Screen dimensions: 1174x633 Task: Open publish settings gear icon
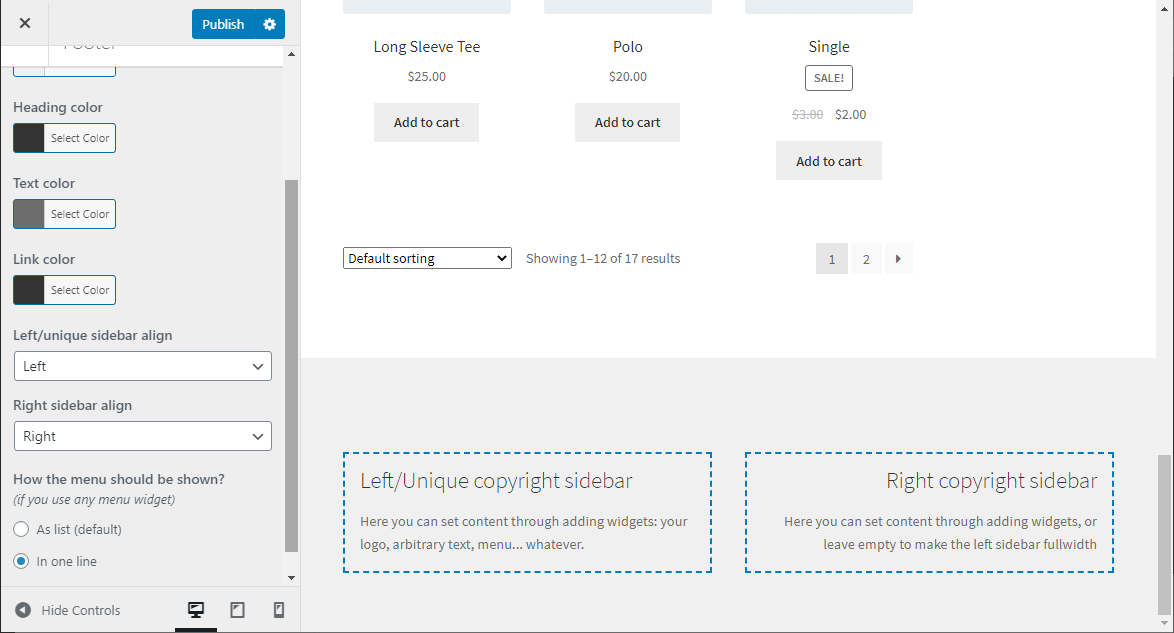pyautogui.click(x=269, y=24)
